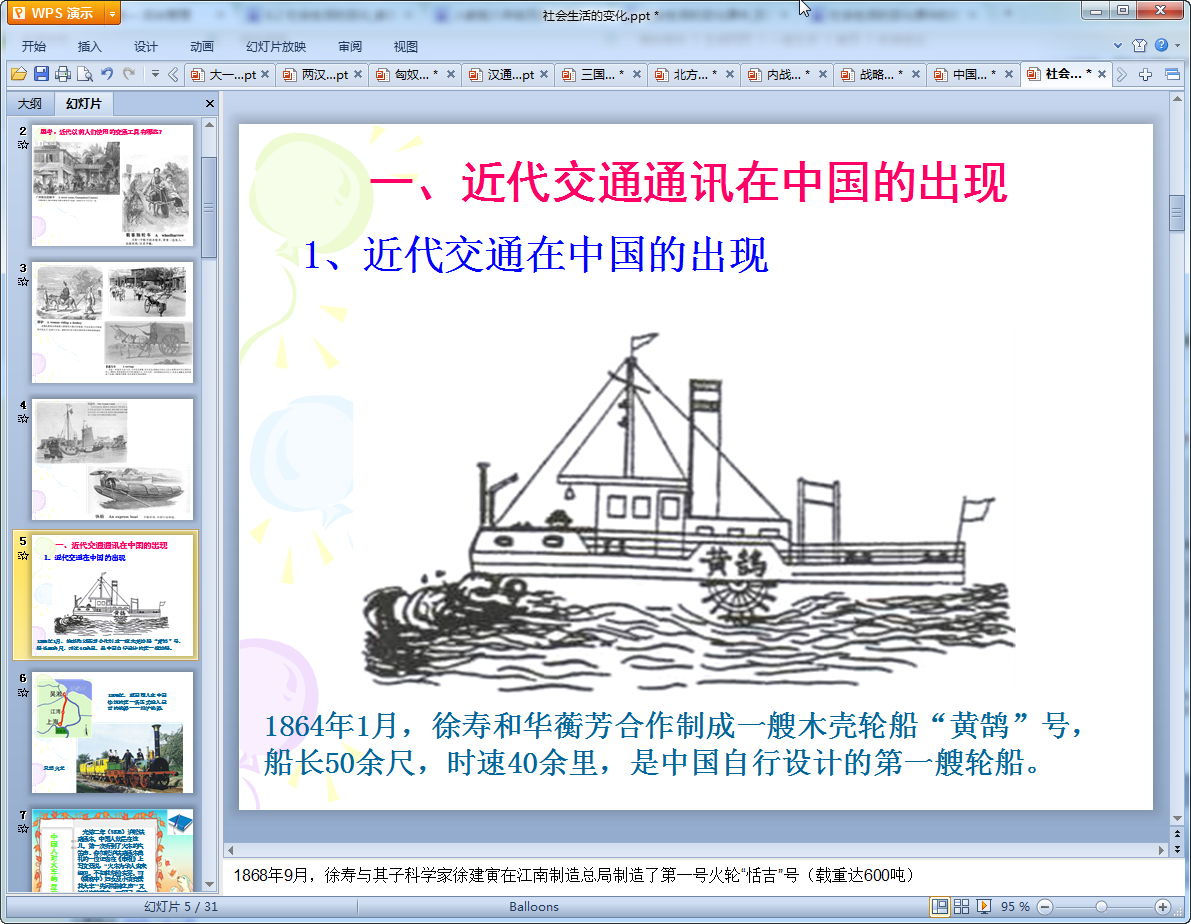Select slide 3 thumbnail
Screen dimensions: 1191x924
tap(112, 322)
